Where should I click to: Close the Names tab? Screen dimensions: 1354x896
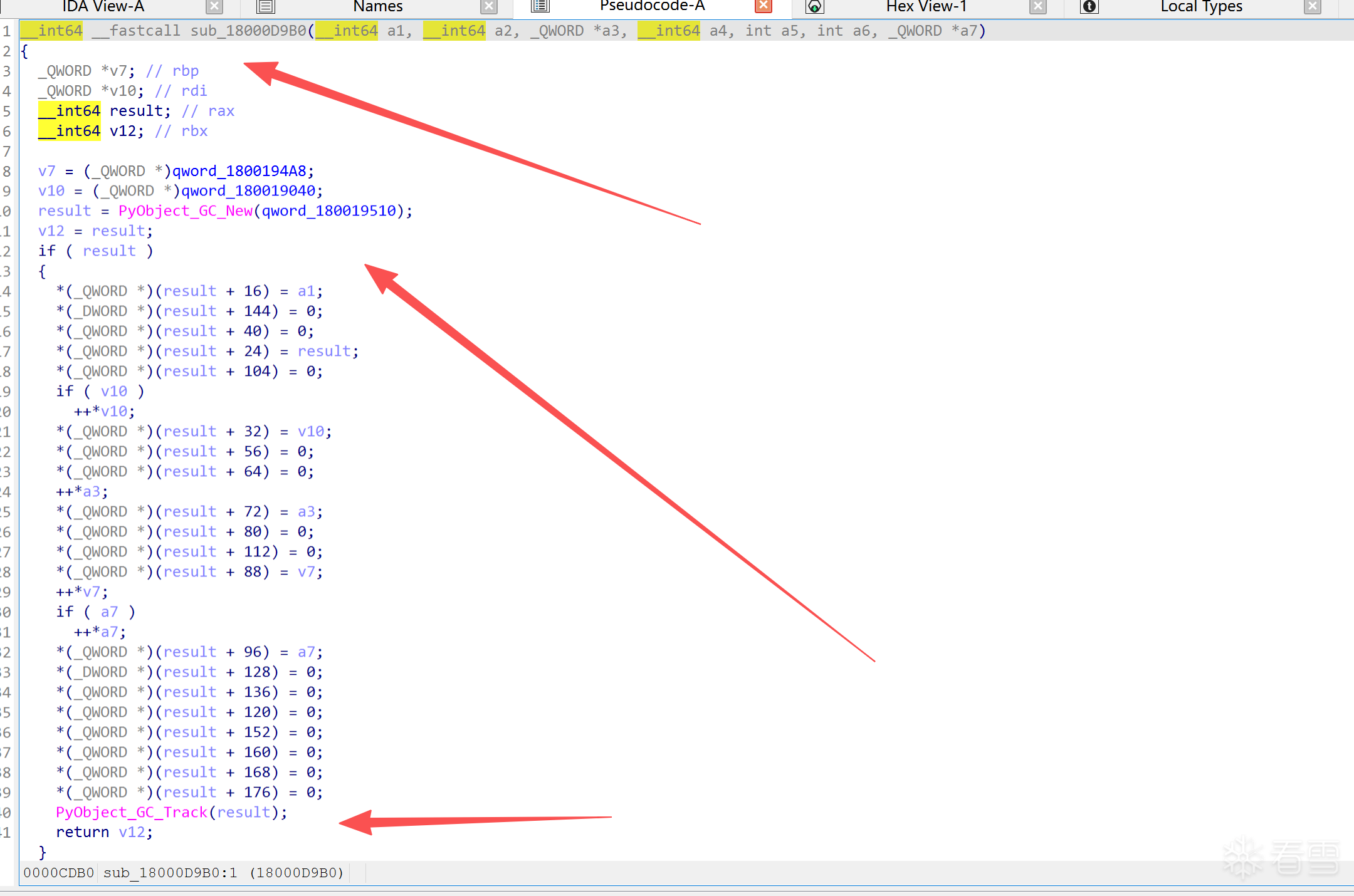pos(489,7)
